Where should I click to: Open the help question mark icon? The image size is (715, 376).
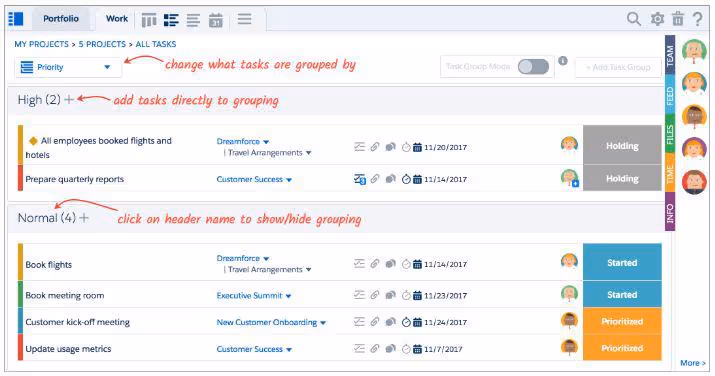pyautogui.click(x=698, y=19)
